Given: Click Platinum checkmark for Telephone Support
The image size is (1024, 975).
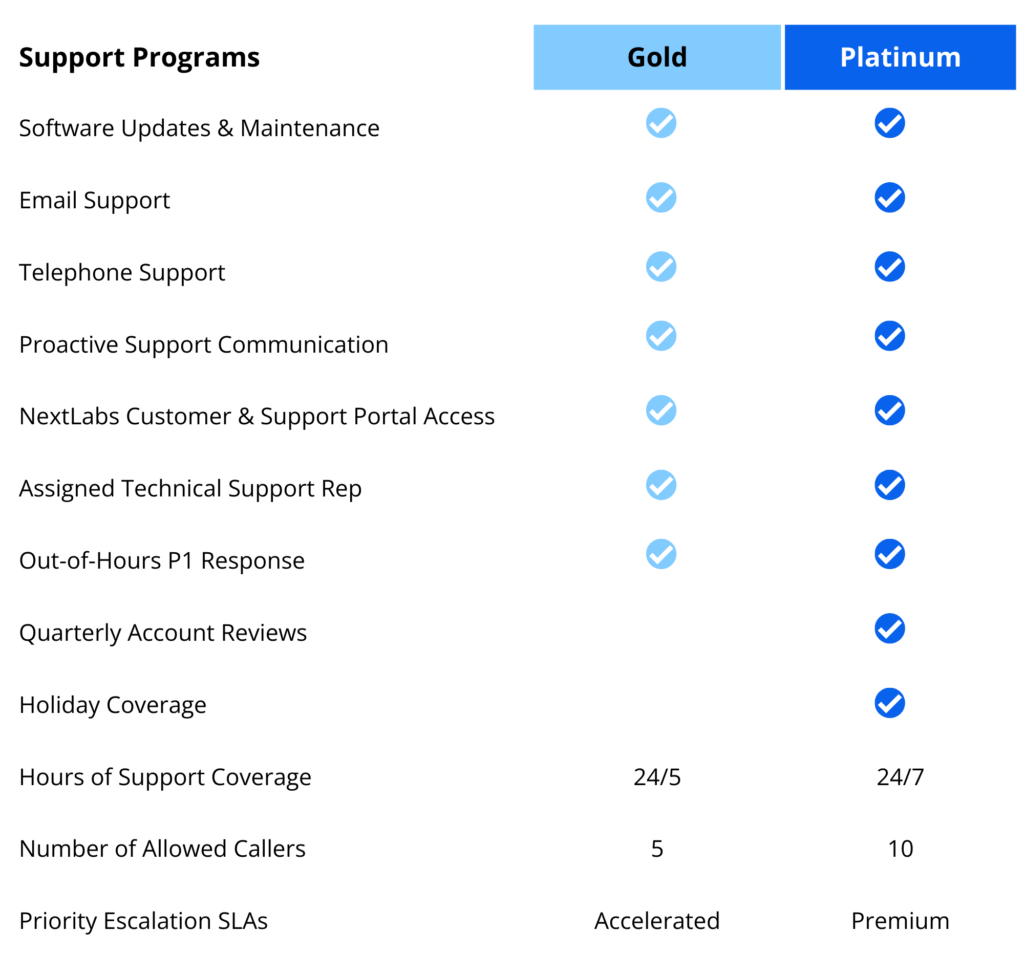Looking at the screenshot, I should [x=889, y=266].
